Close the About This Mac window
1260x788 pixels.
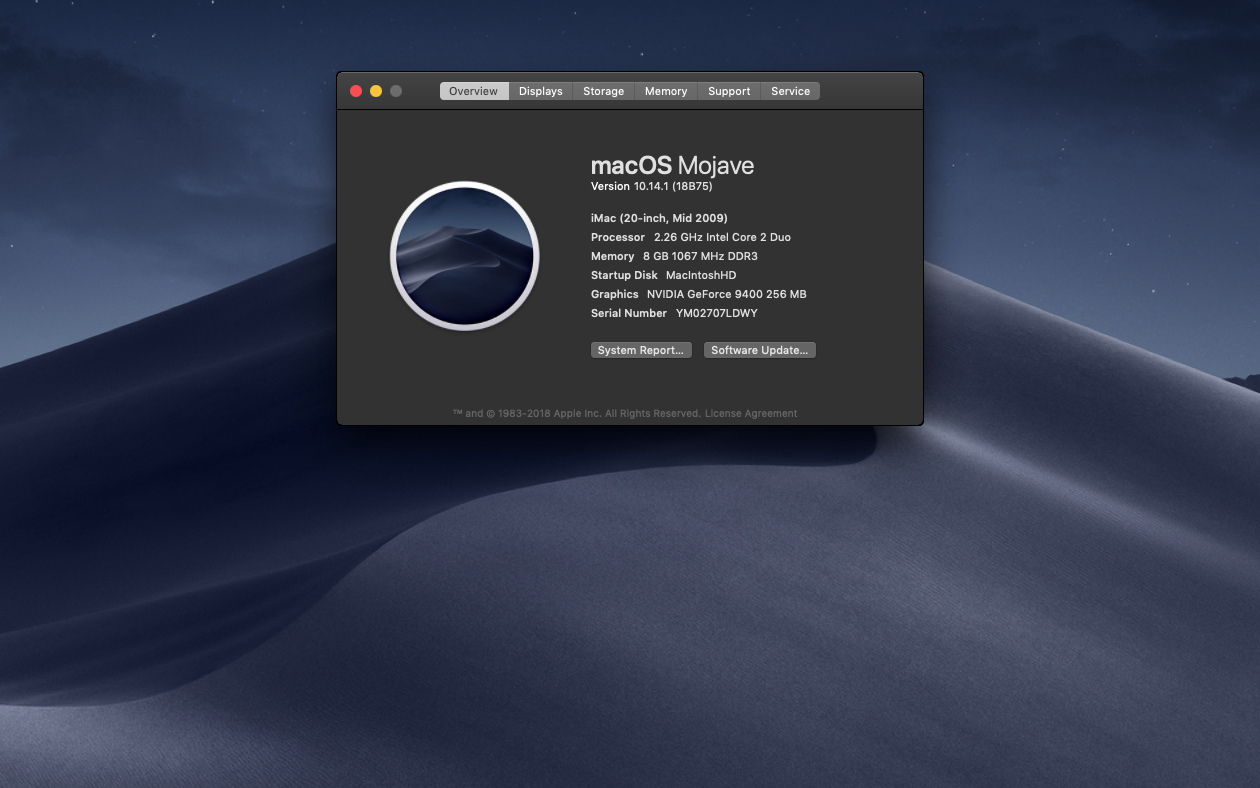coord(356,91)
